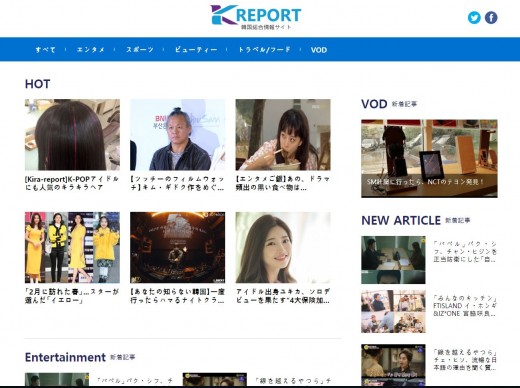Open the Twitter icon in the header
This screenshot has height=388, width=520.
[x=474, y=18]
